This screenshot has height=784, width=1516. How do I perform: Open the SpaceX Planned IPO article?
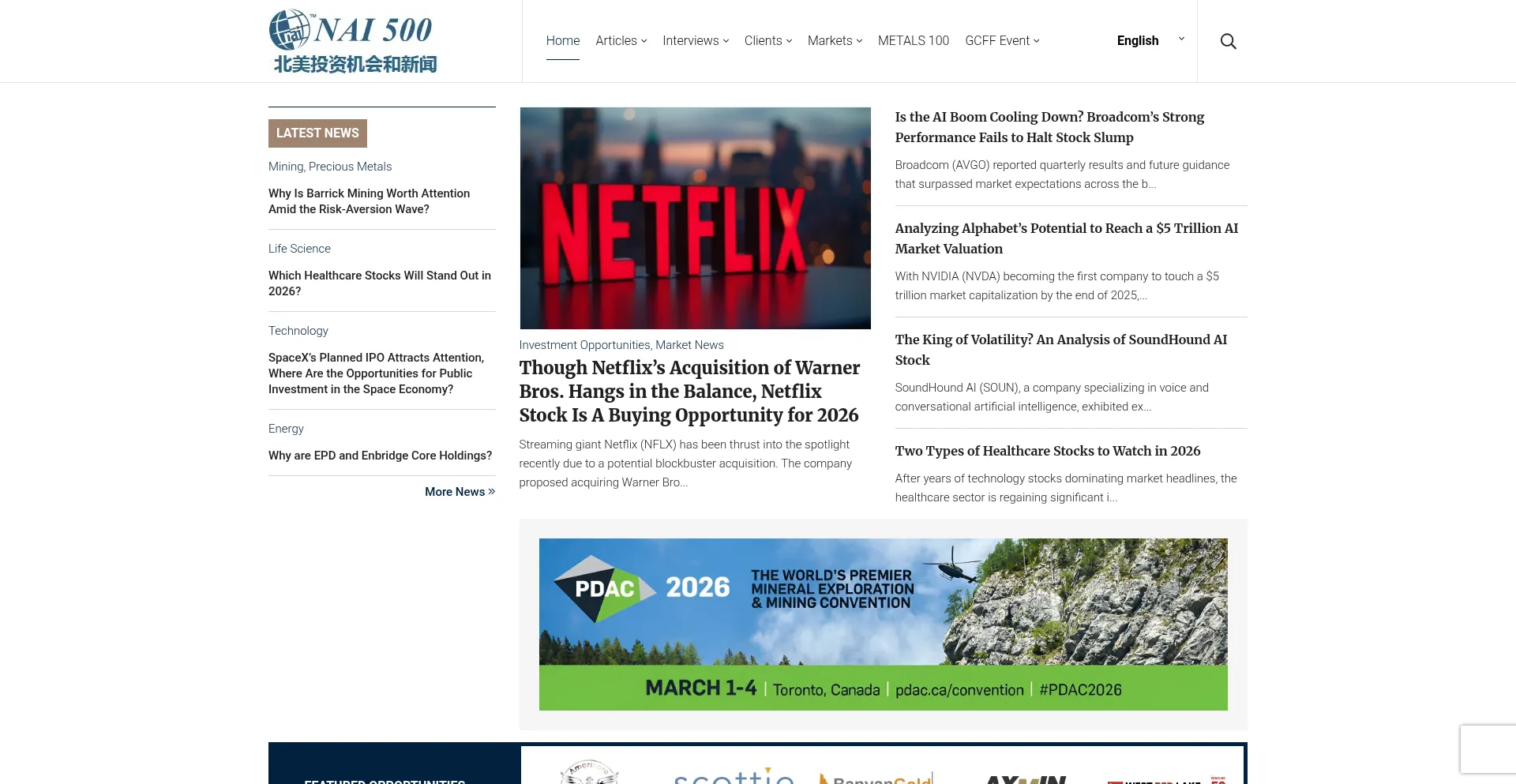(376, 373)
